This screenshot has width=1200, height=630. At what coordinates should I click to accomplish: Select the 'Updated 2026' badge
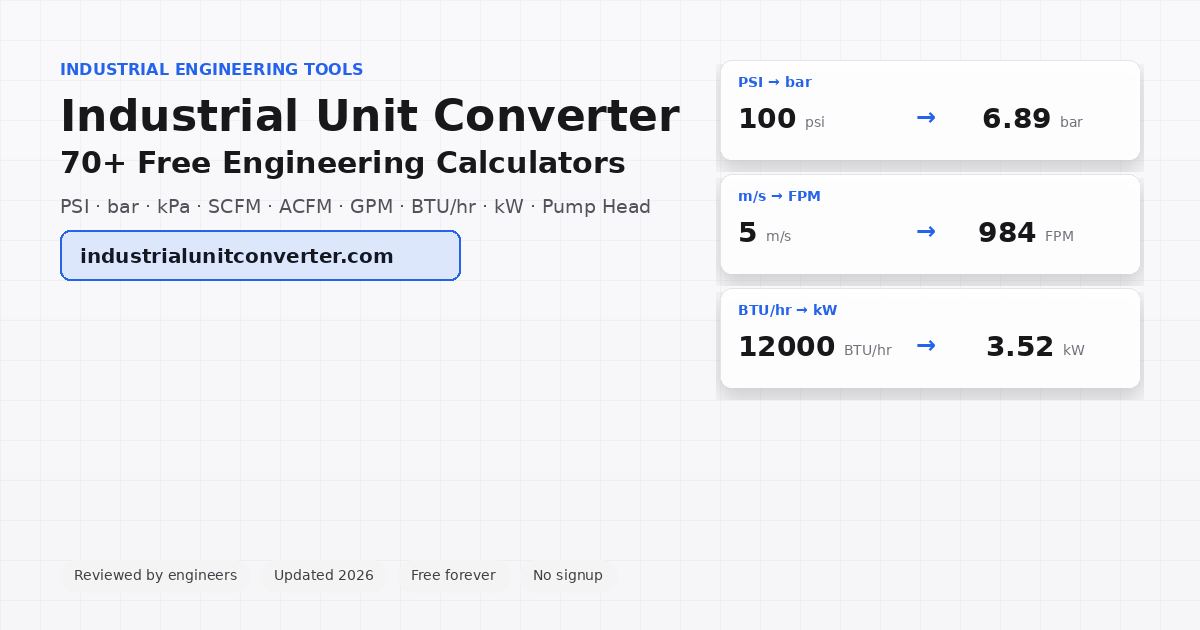[323, 575]
